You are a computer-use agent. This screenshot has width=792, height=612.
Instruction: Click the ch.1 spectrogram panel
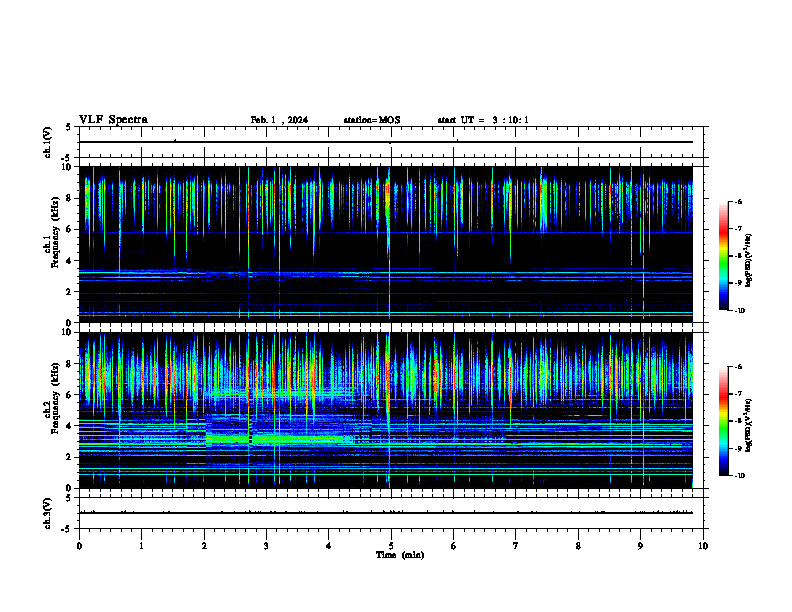click(x=386, y=244)
